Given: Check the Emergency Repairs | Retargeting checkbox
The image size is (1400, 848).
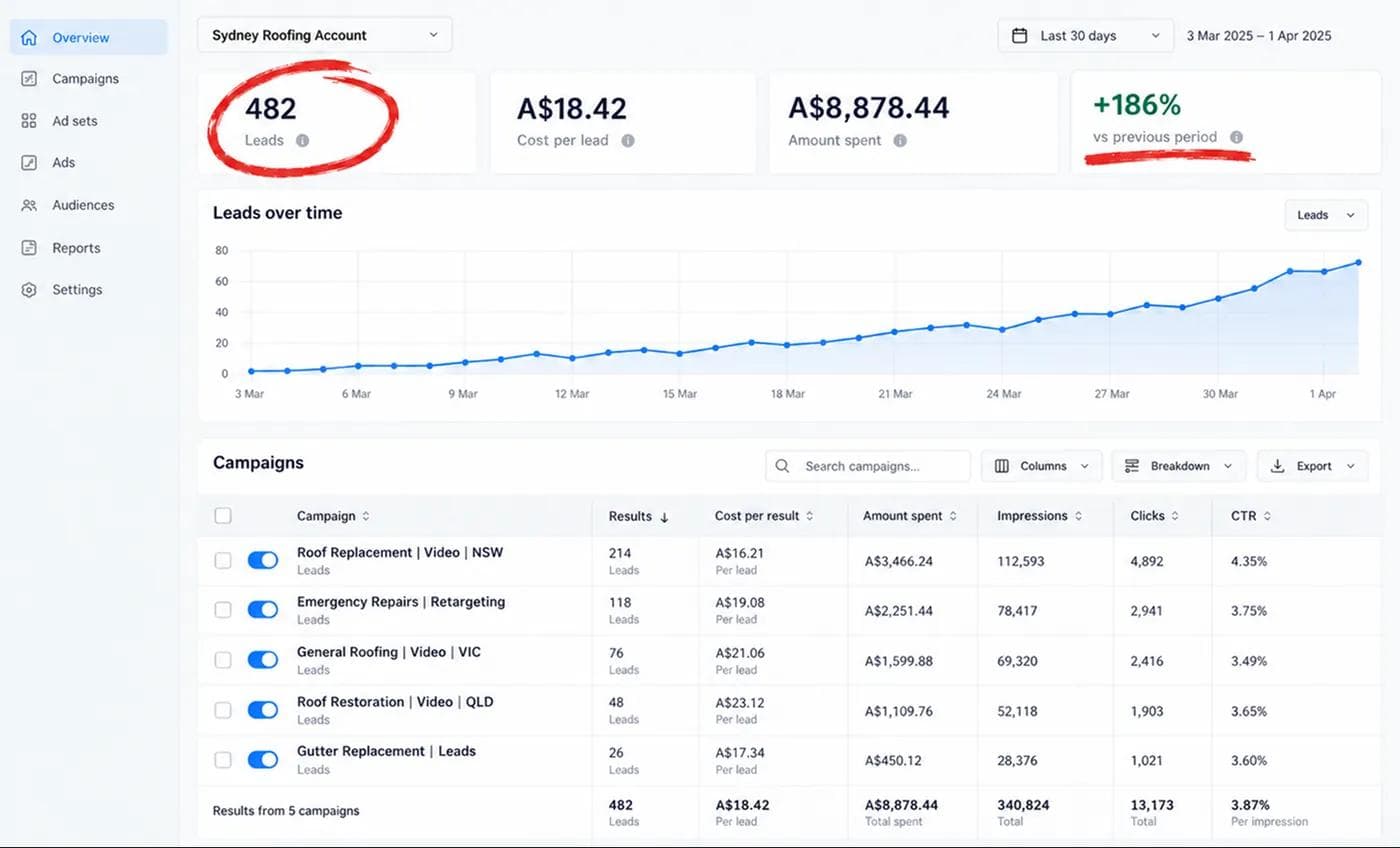Looking at the screenshot, I should coord(223,610).
